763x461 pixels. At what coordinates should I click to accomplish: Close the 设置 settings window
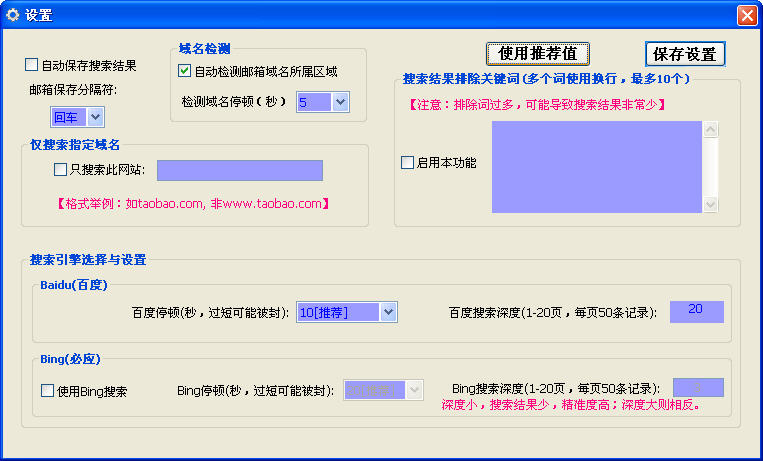pyautogui.click(x=746, y=15)
